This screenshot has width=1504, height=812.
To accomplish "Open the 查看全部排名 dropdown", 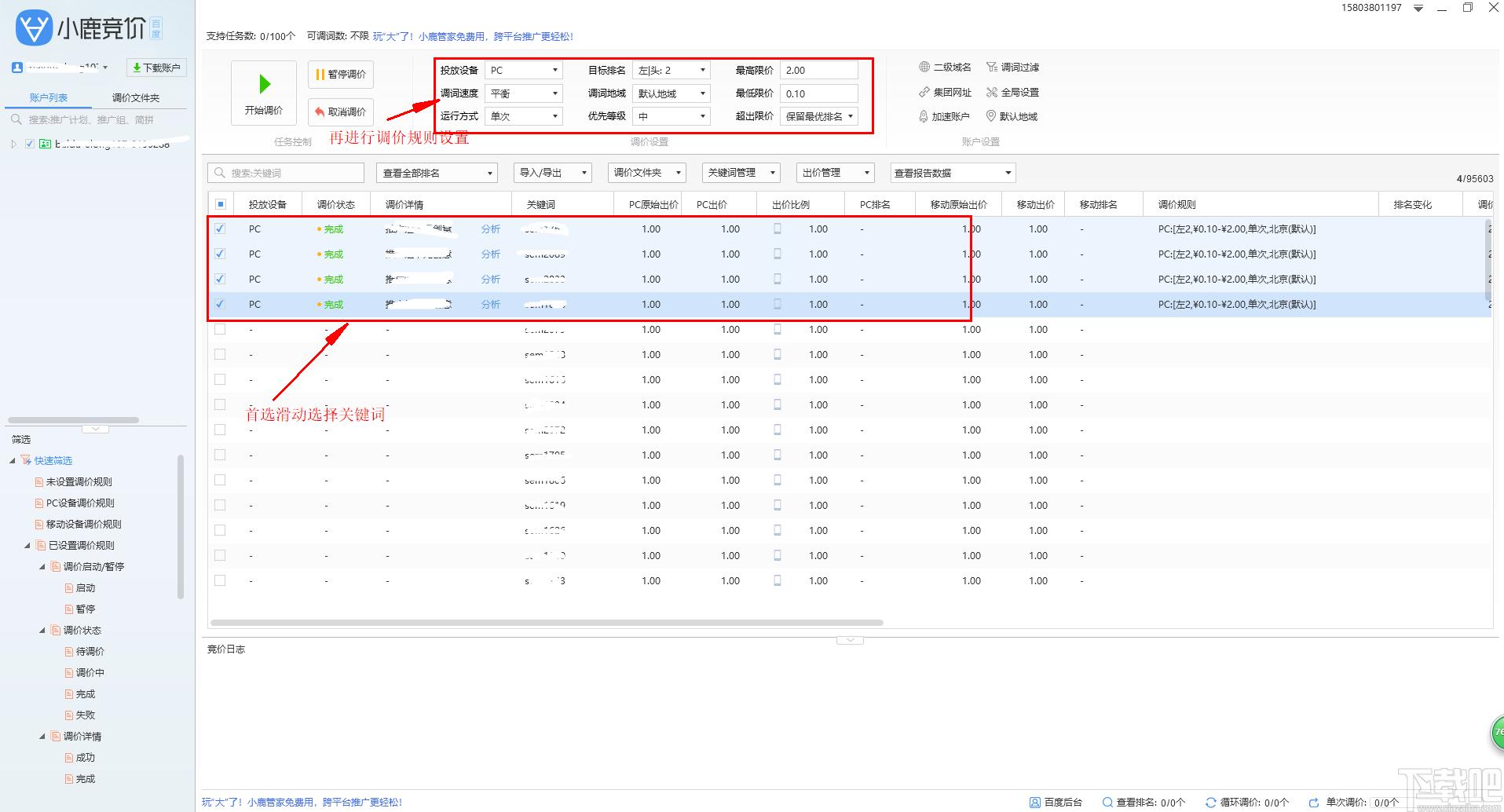I will (437, 173).
